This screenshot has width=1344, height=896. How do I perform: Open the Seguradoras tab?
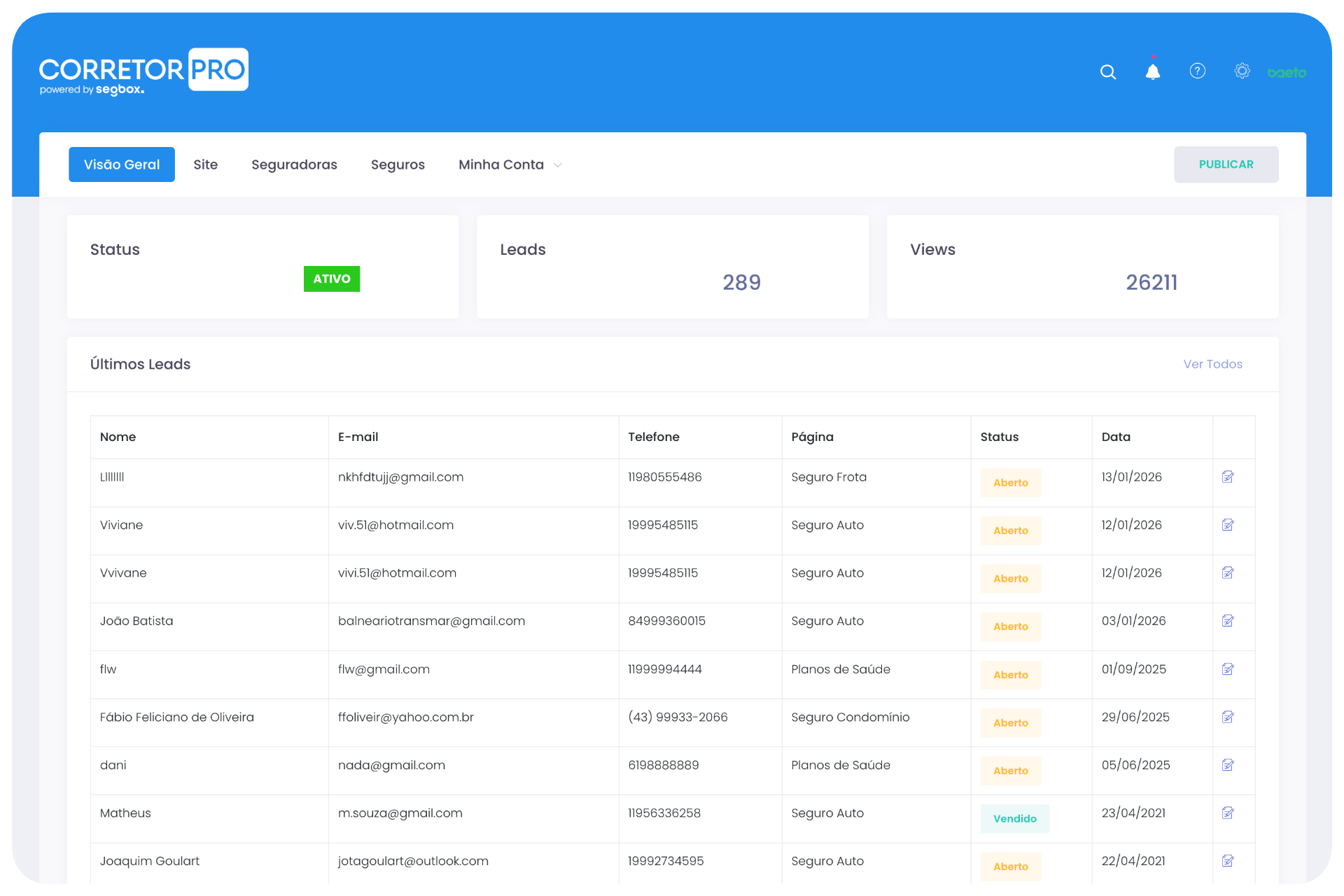click(x=294, y=164)
